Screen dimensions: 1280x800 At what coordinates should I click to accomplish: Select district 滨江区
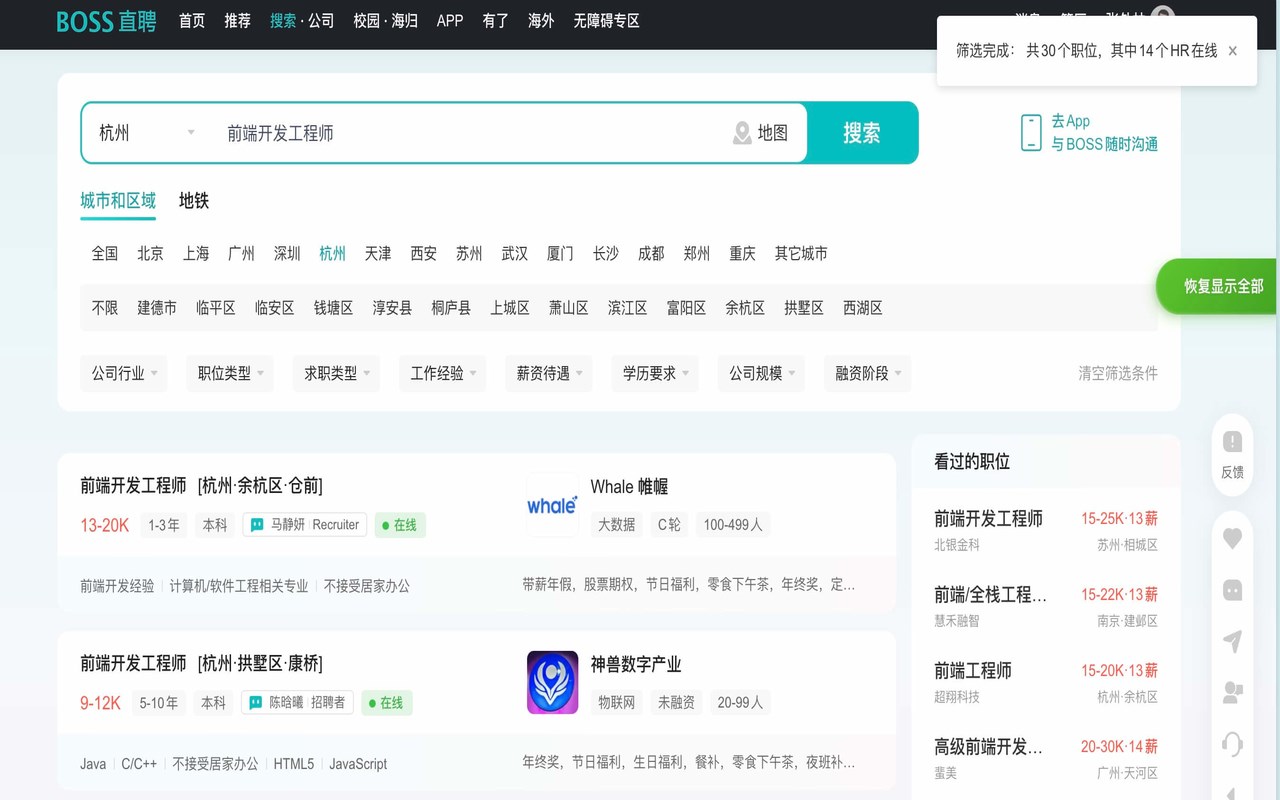click(x=628, y=308)
